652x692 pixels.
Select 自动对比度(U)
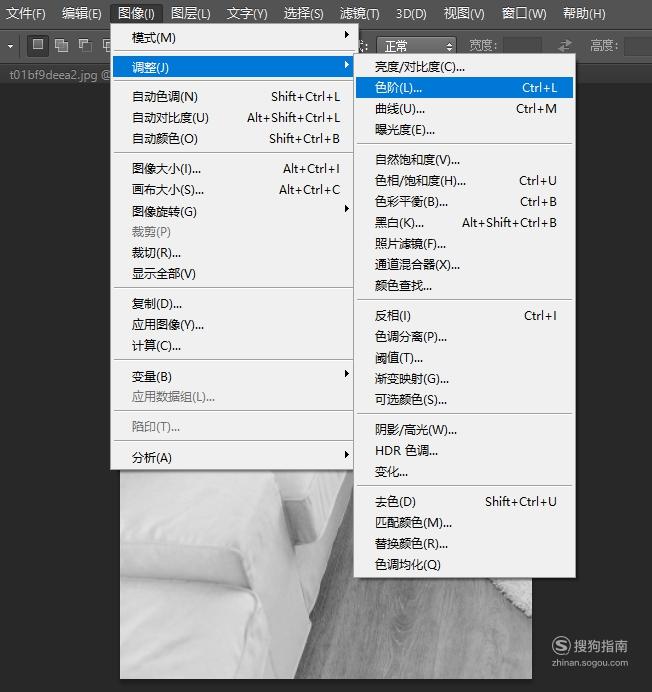pos(232,118)
